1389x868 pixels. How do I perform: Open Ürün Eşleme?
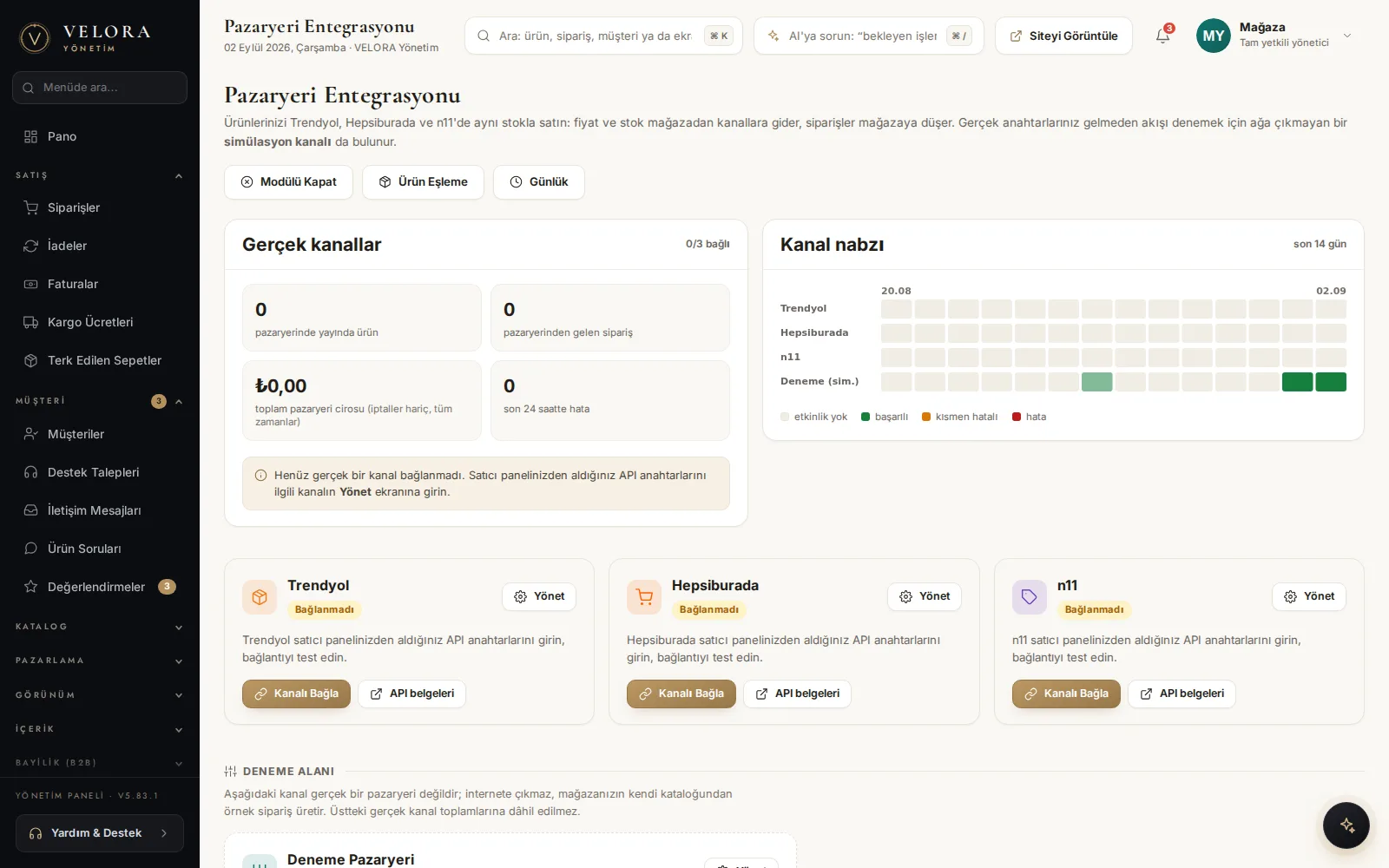point(423,182)
